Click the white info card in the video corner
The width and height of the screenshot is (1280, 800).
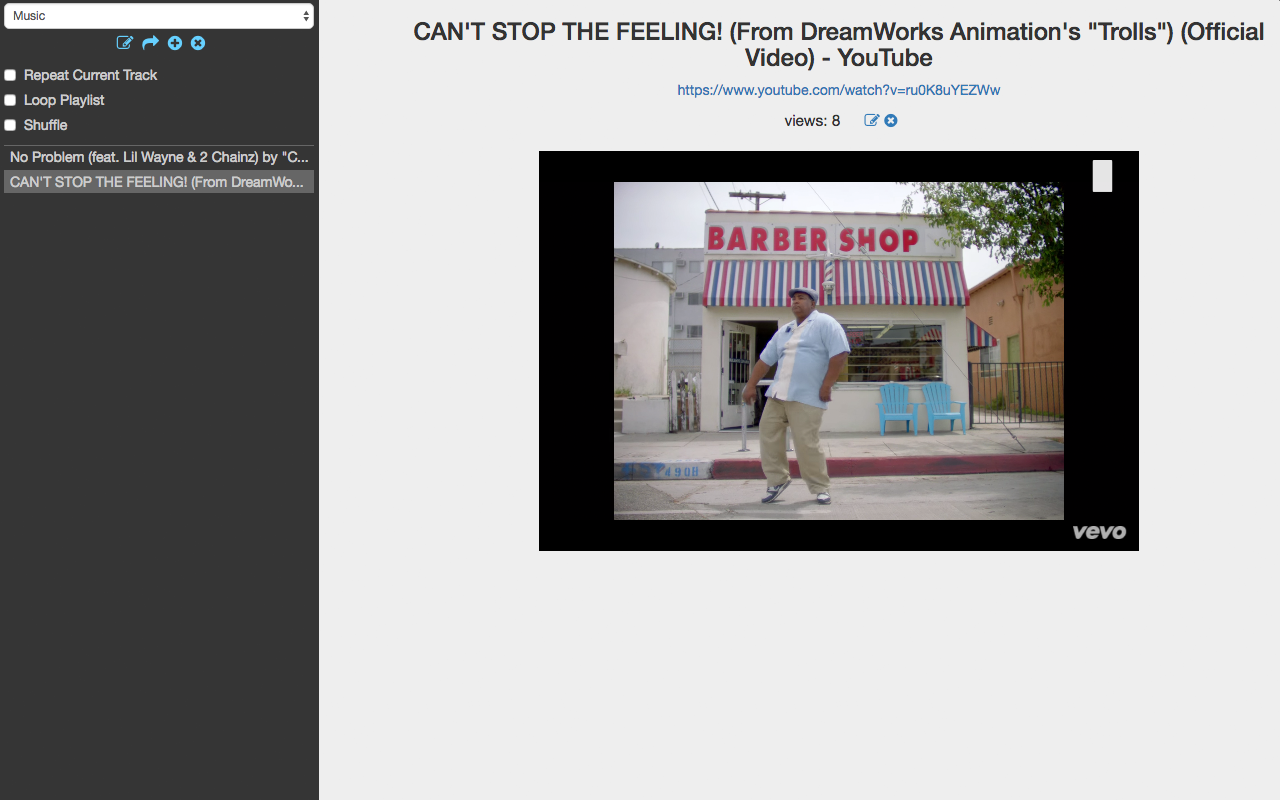click(x=1102, y=176)
